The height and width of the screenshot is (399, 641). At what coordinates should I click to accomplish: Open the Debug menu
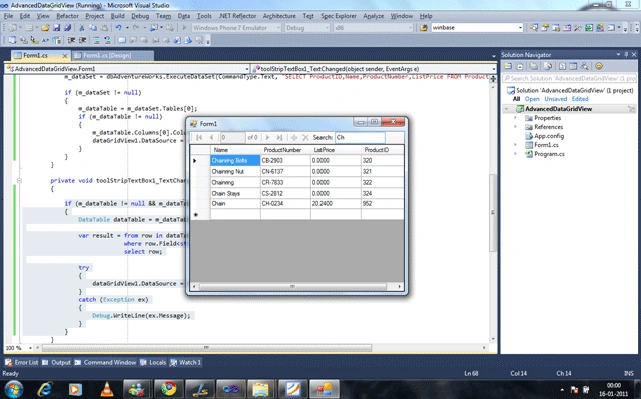pos(140,16)
